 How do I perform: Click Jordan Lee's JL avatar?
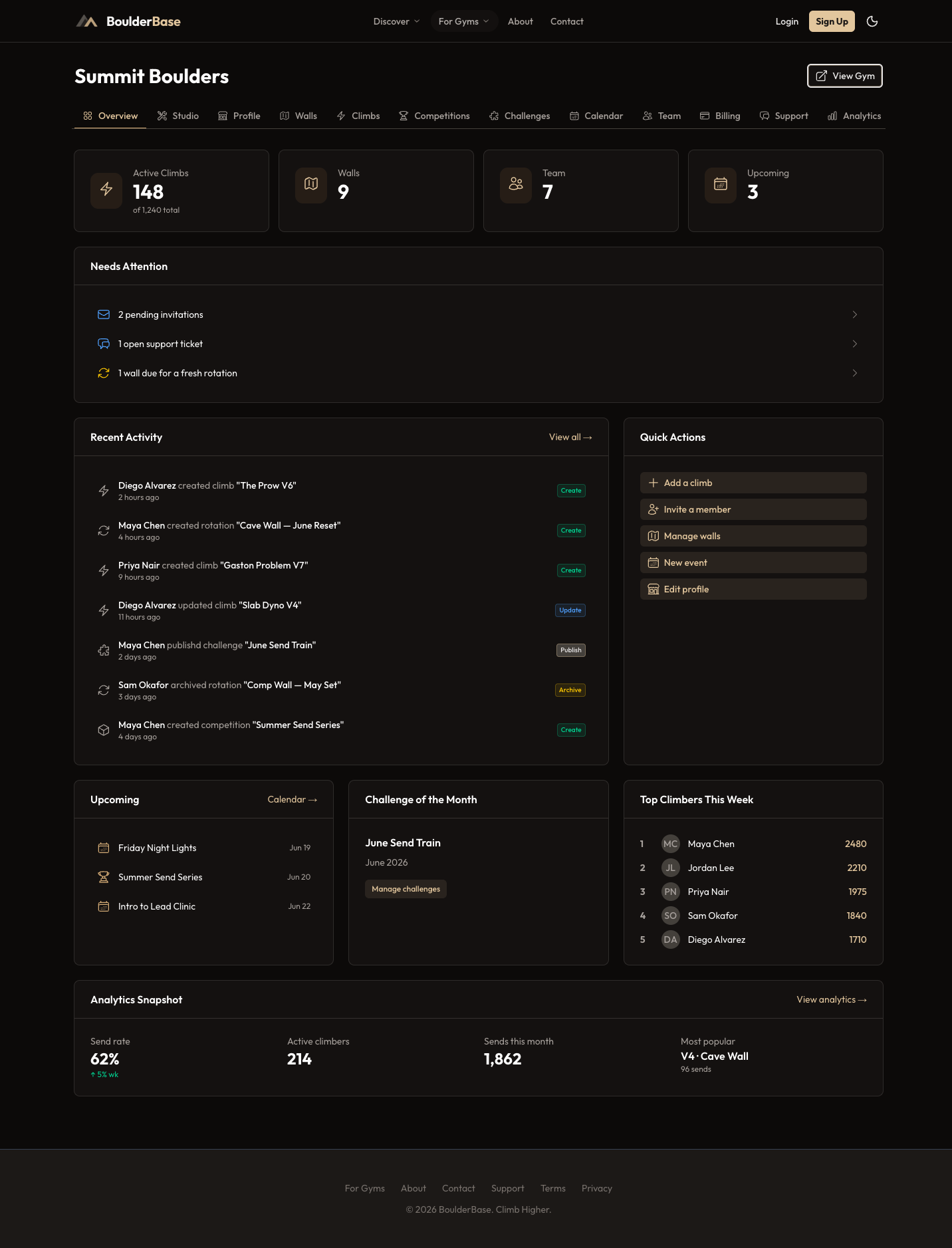coord(671,868)
